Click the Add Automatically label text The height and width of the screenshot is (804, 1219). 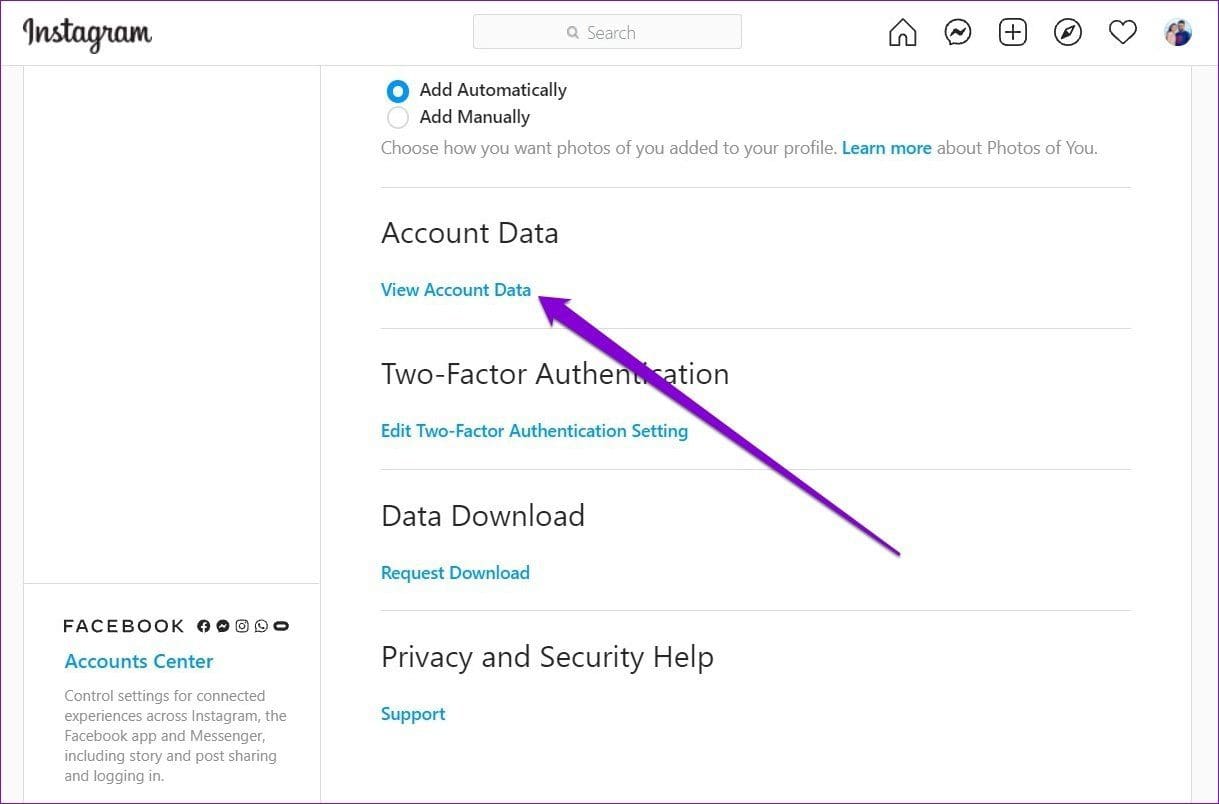(x=493, y=90)
